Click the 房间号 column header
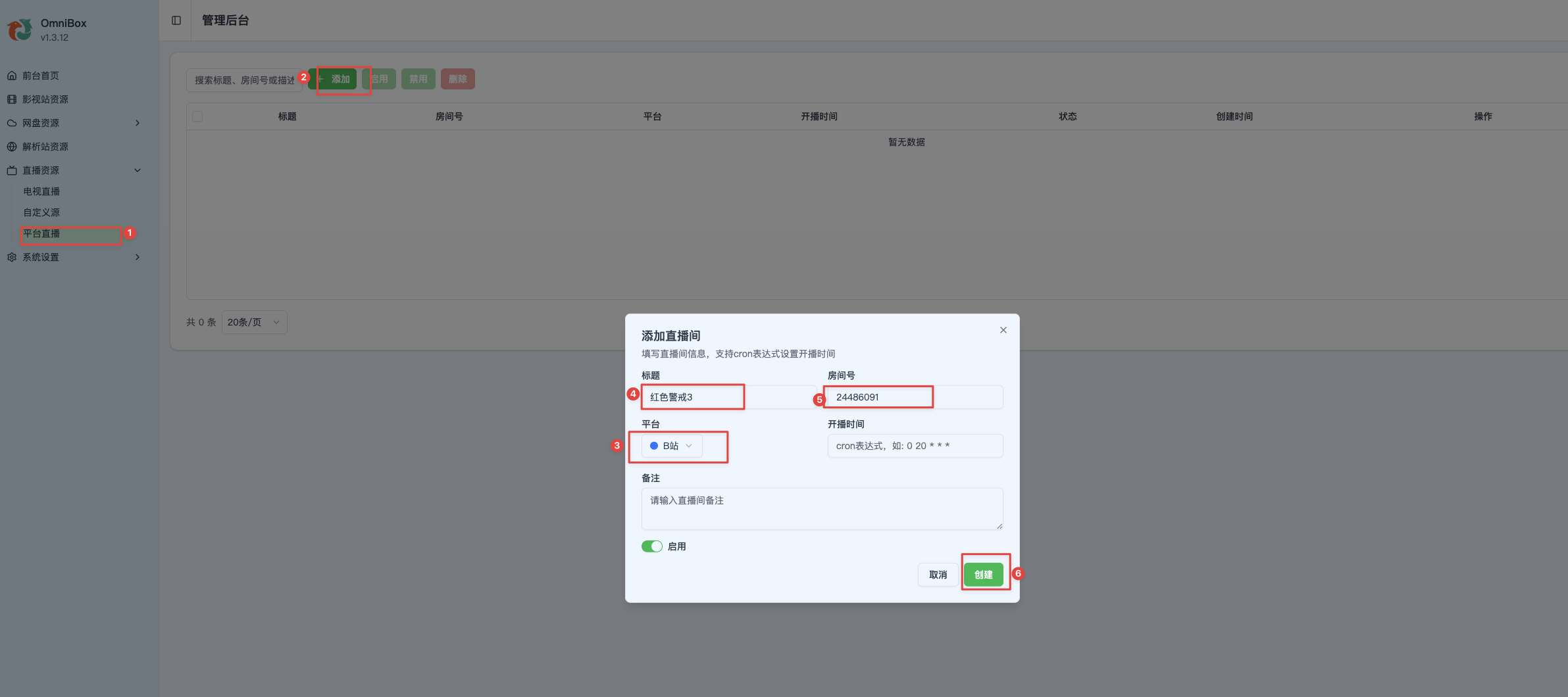 point(449,116)
